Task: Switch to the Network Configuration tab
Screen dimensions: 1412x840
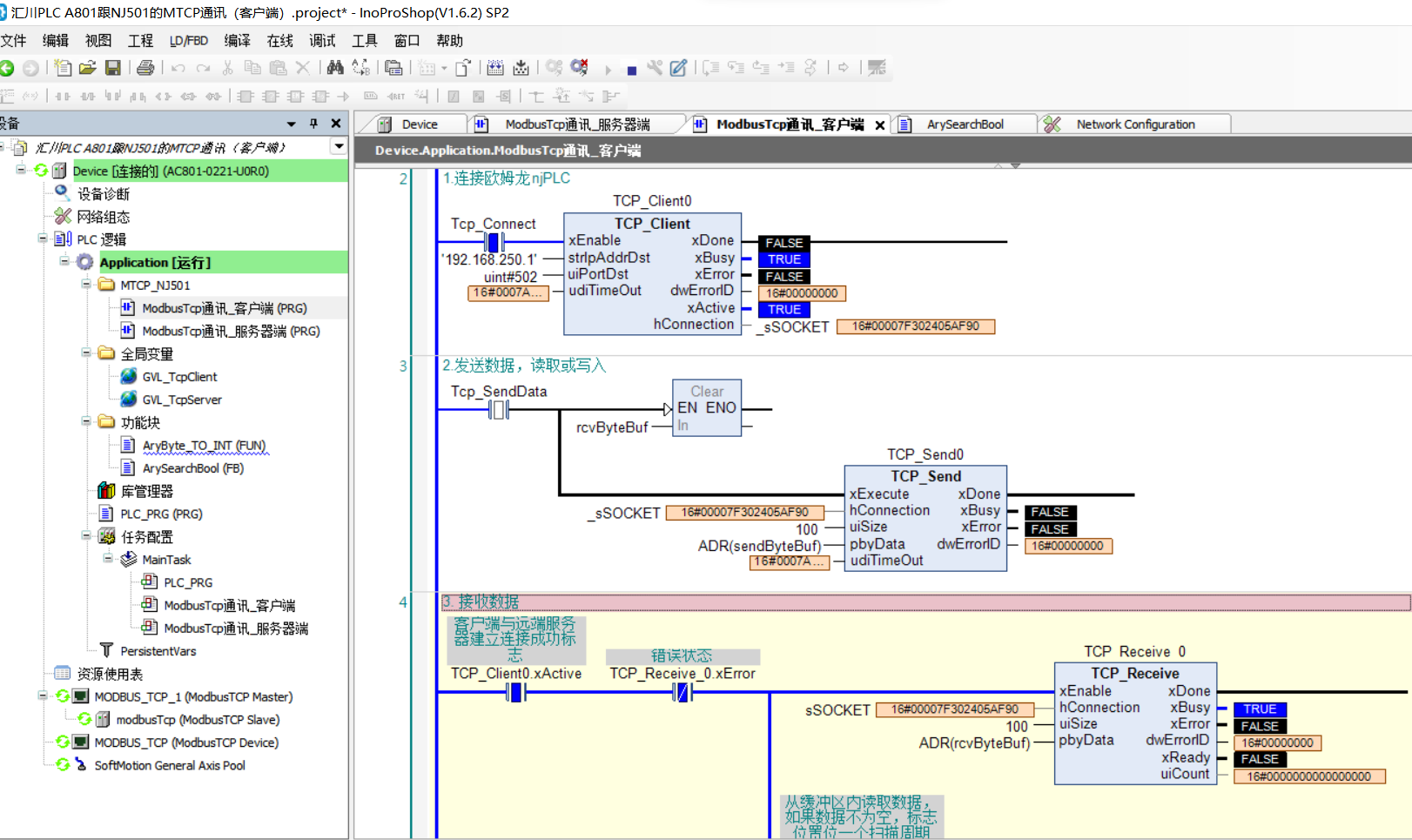Action: pos(1134,124)
